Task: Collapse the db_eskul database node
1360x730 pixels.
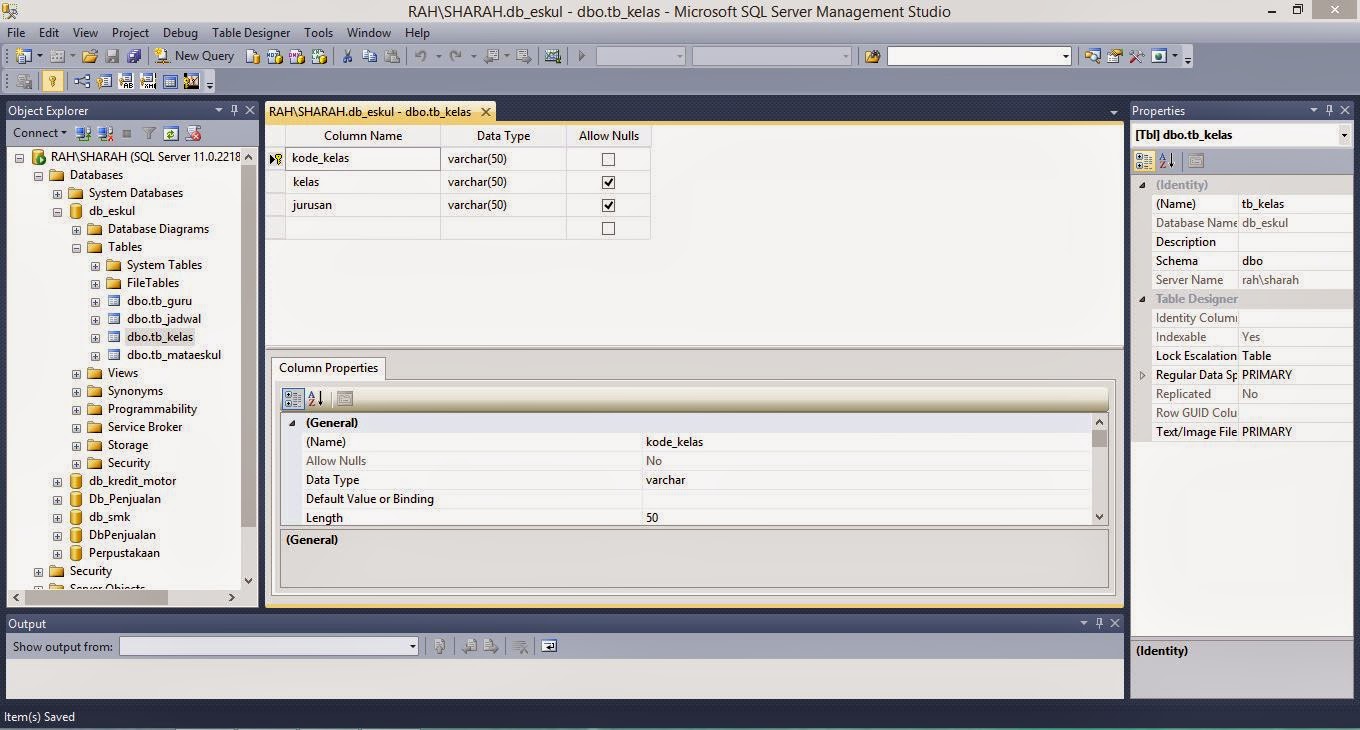Action: (x=58, y=211)
